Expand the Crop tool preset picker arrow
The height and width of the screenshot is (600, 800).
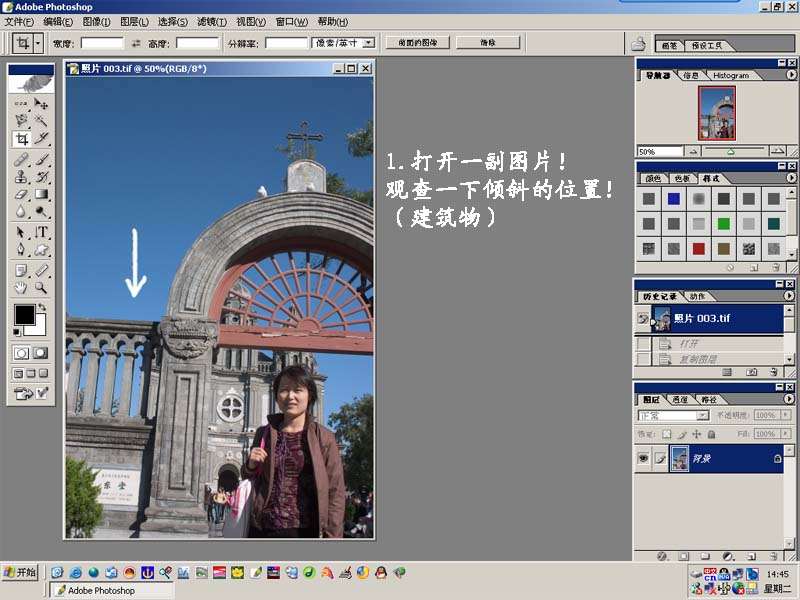click(38, 43)
